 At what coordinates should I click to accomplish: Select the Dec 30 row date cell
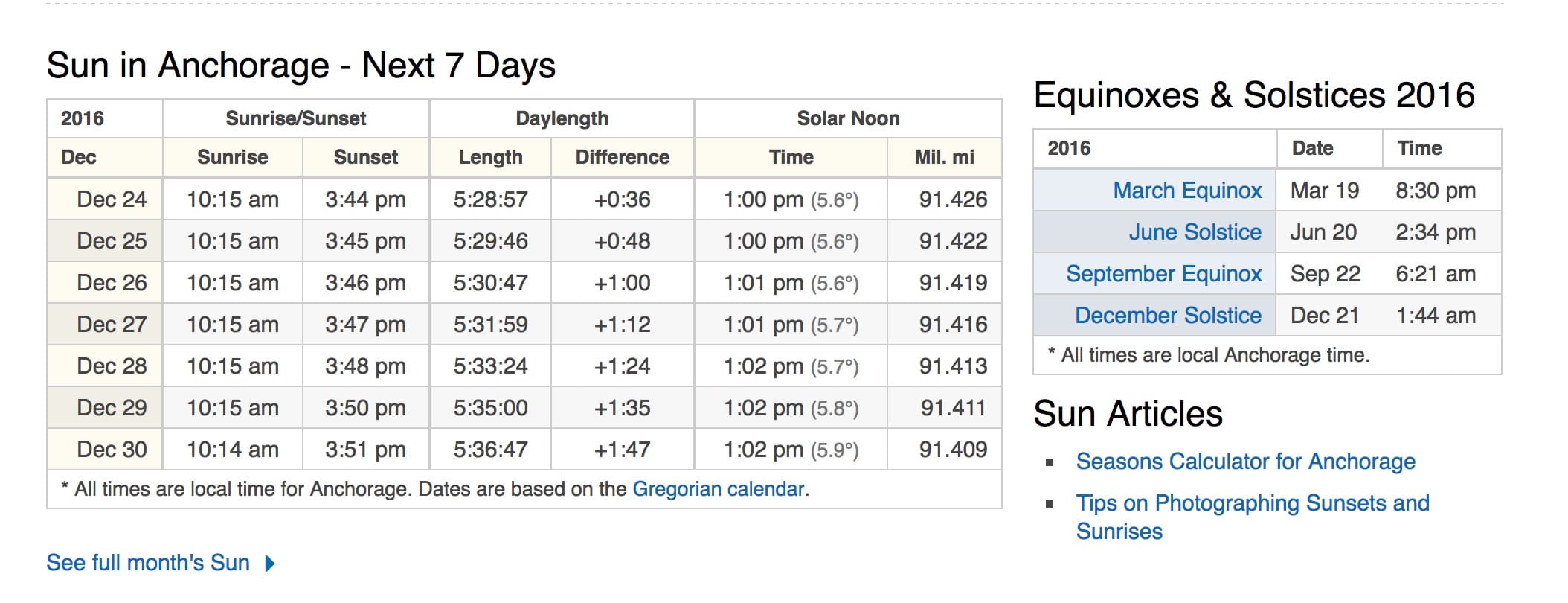(105, 450)
